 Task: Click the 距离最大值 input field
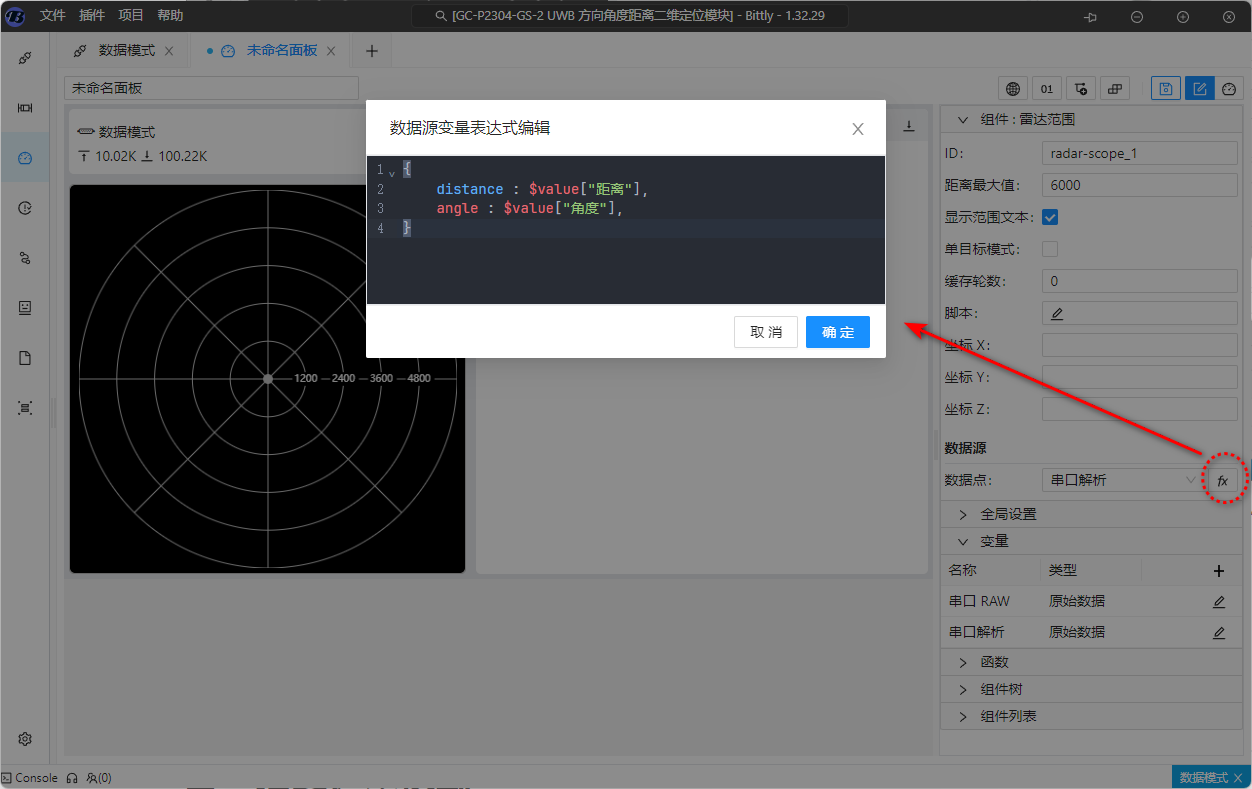(1140, 185)
